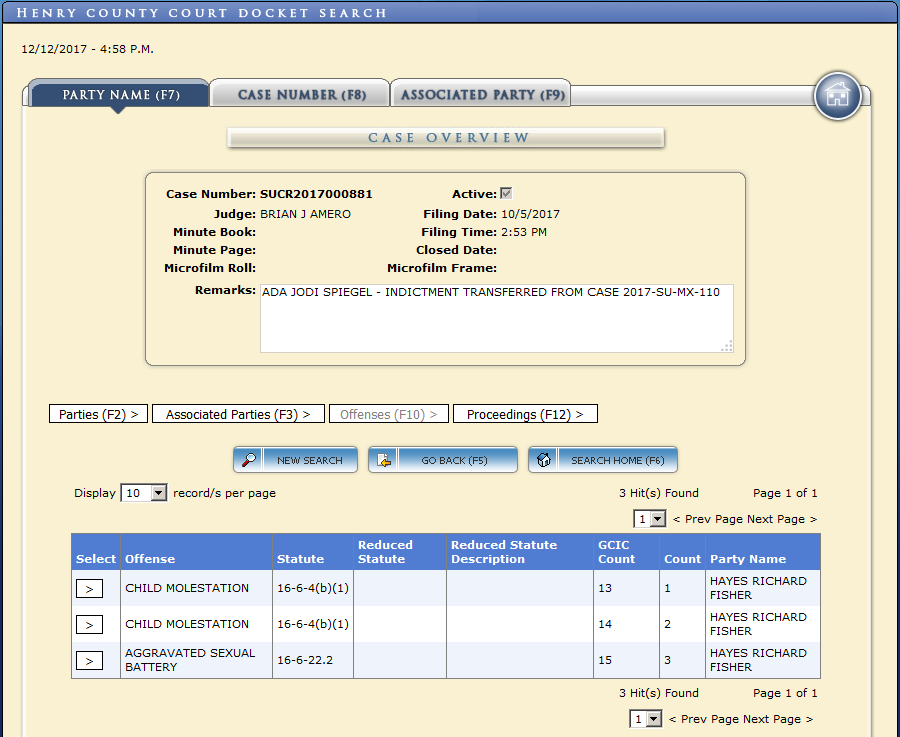Image resolution: width=900 pixels, height=737 pixels.
Task: Open Associated Parties (F3) section
Action: click(238, 414)
